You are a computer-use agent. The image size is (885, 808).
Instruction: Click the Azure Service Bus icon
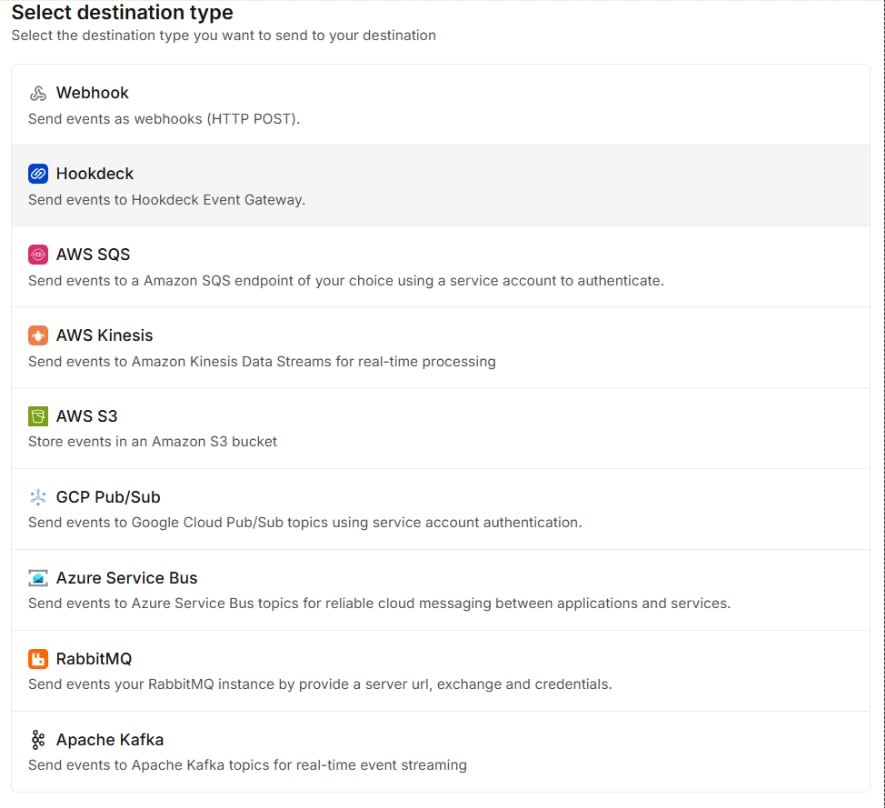(x=38, y=578)
